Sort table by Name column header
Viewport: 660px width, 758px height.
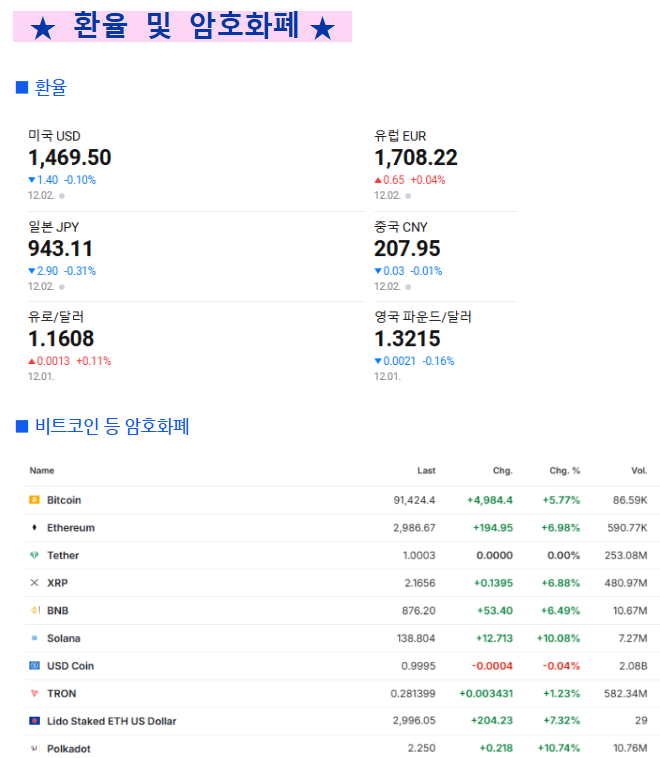(42, 470)
